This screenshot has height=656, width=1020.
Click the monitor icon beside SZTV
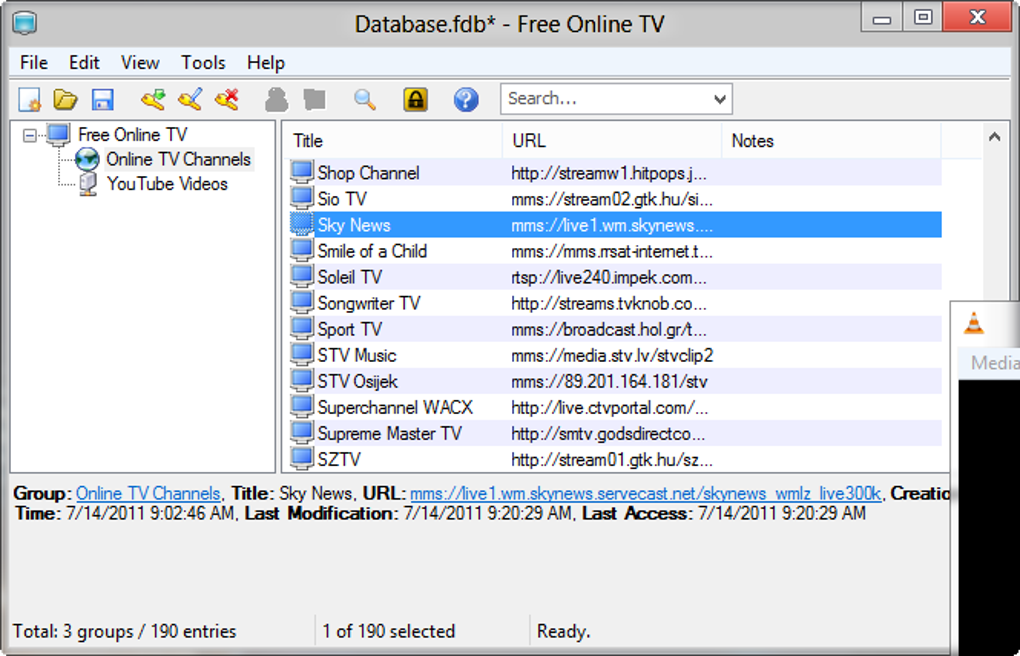coord(302,459)
